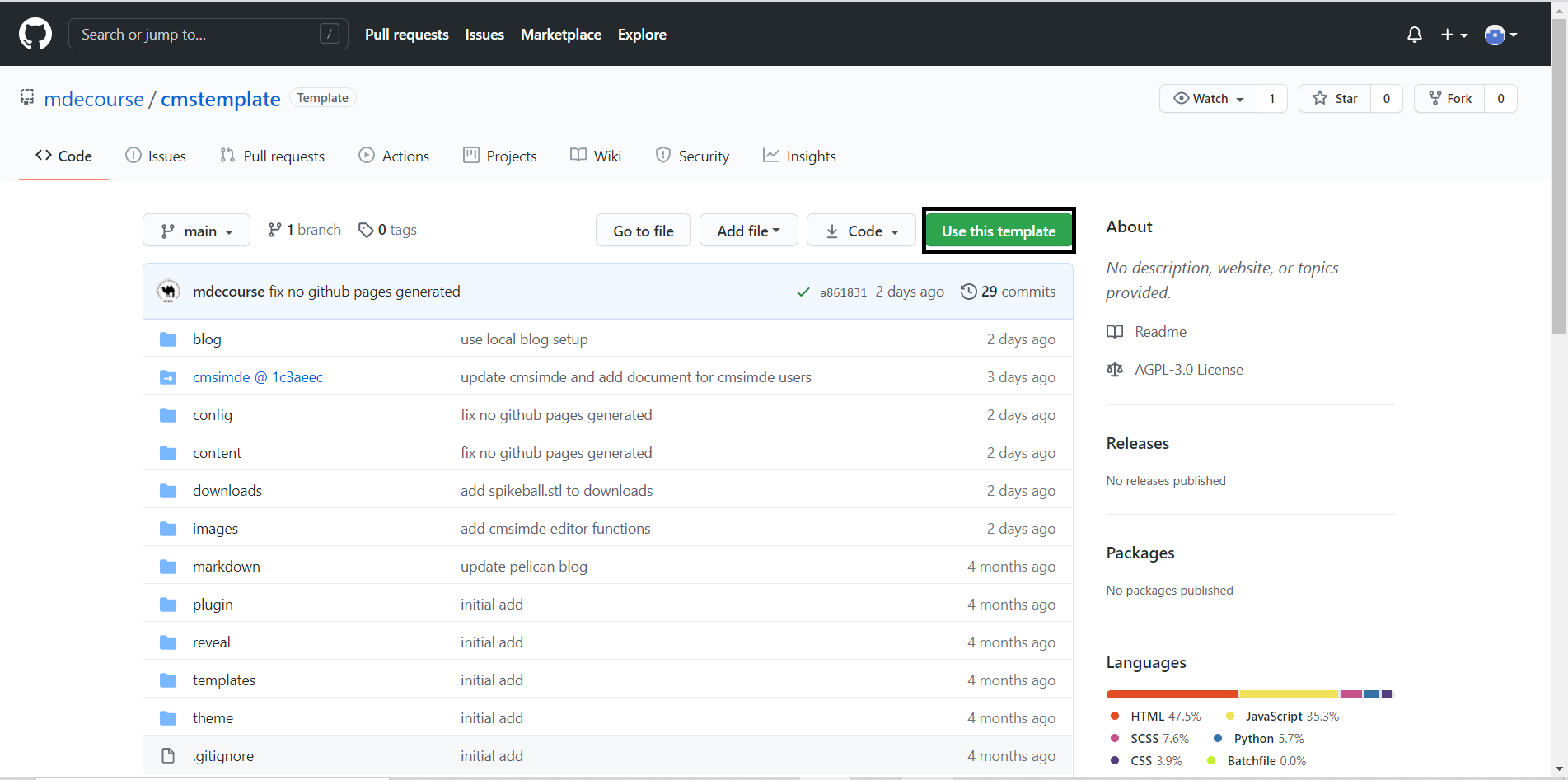
Task: Open the plus create-new menu
Action: coord(1454,35)
